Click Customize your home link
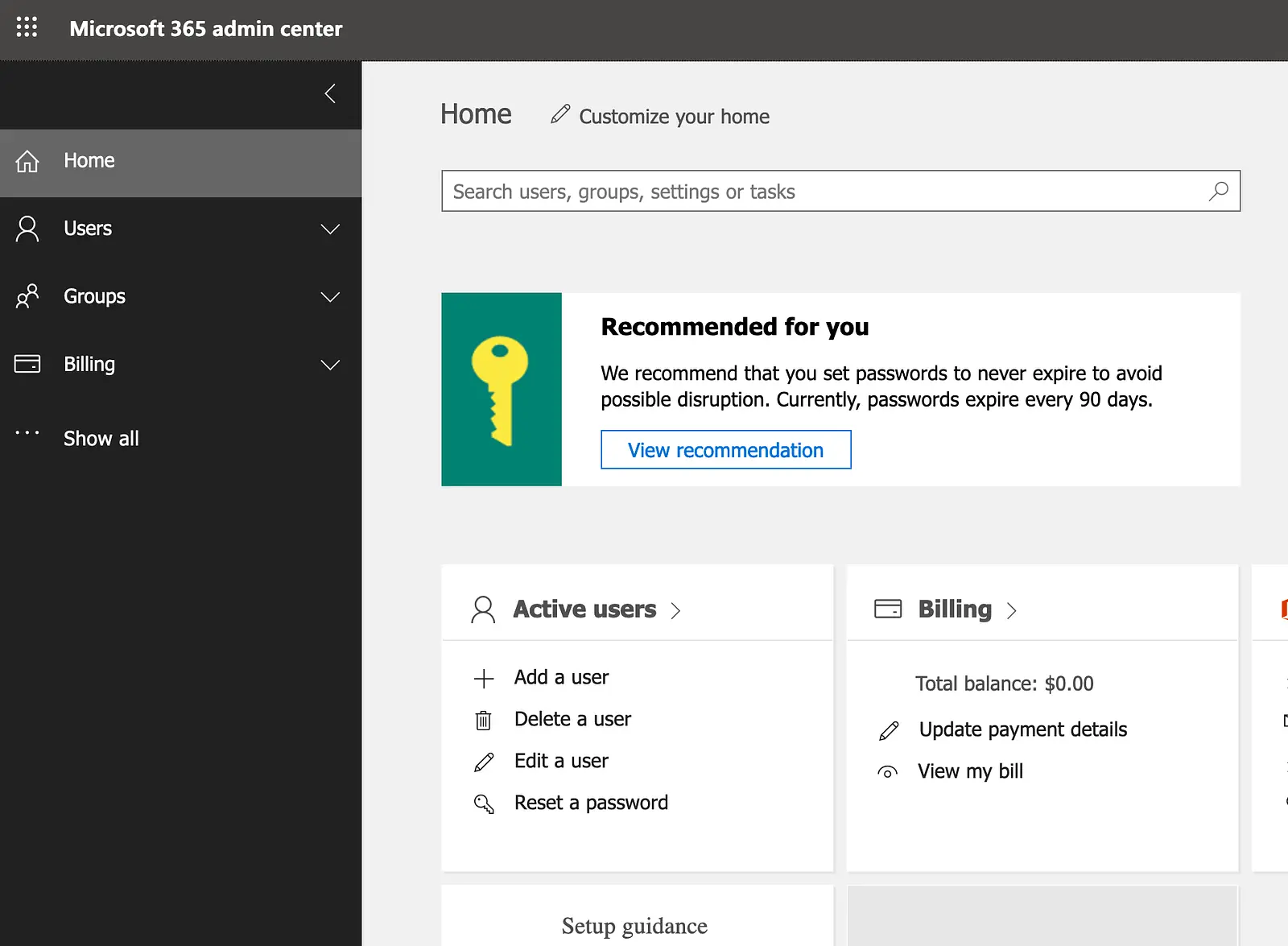 point(674,117)
